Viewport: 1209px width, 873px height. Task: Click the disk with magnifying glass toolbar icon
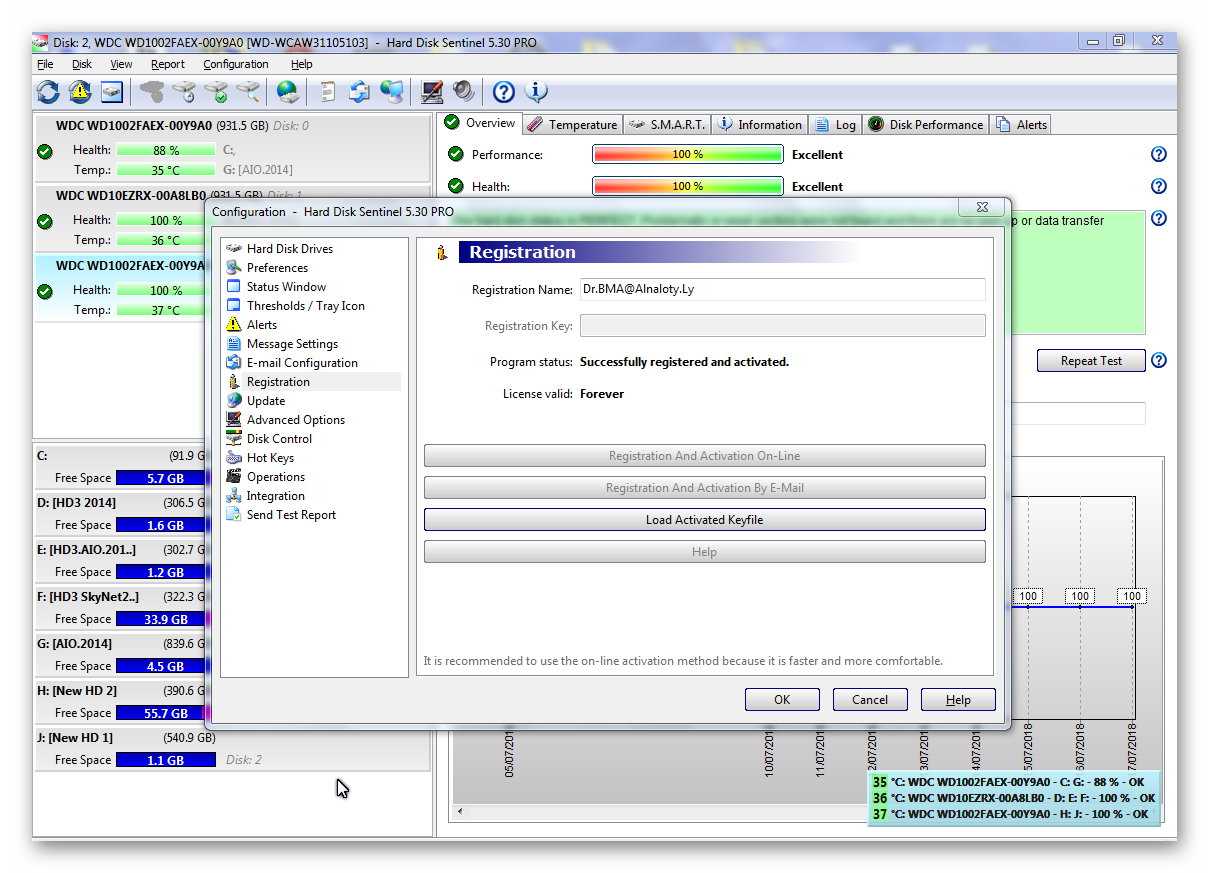pyautogui.click(x=248, y=92)
